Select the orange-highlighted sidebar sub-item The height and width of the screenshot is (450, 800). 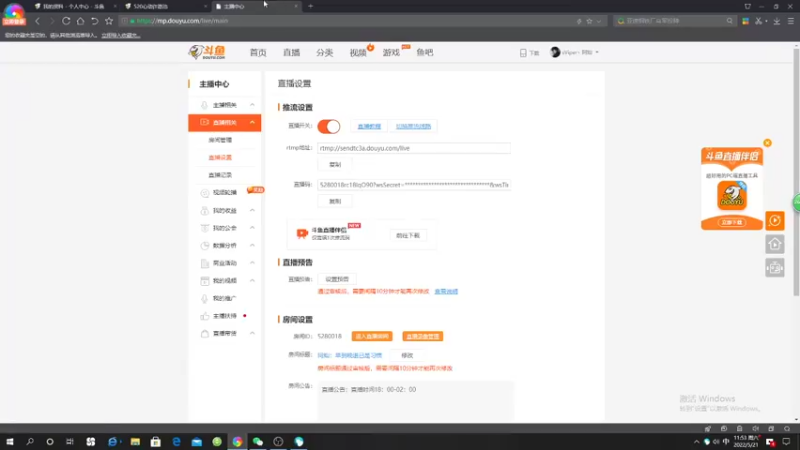click(220, 157)
